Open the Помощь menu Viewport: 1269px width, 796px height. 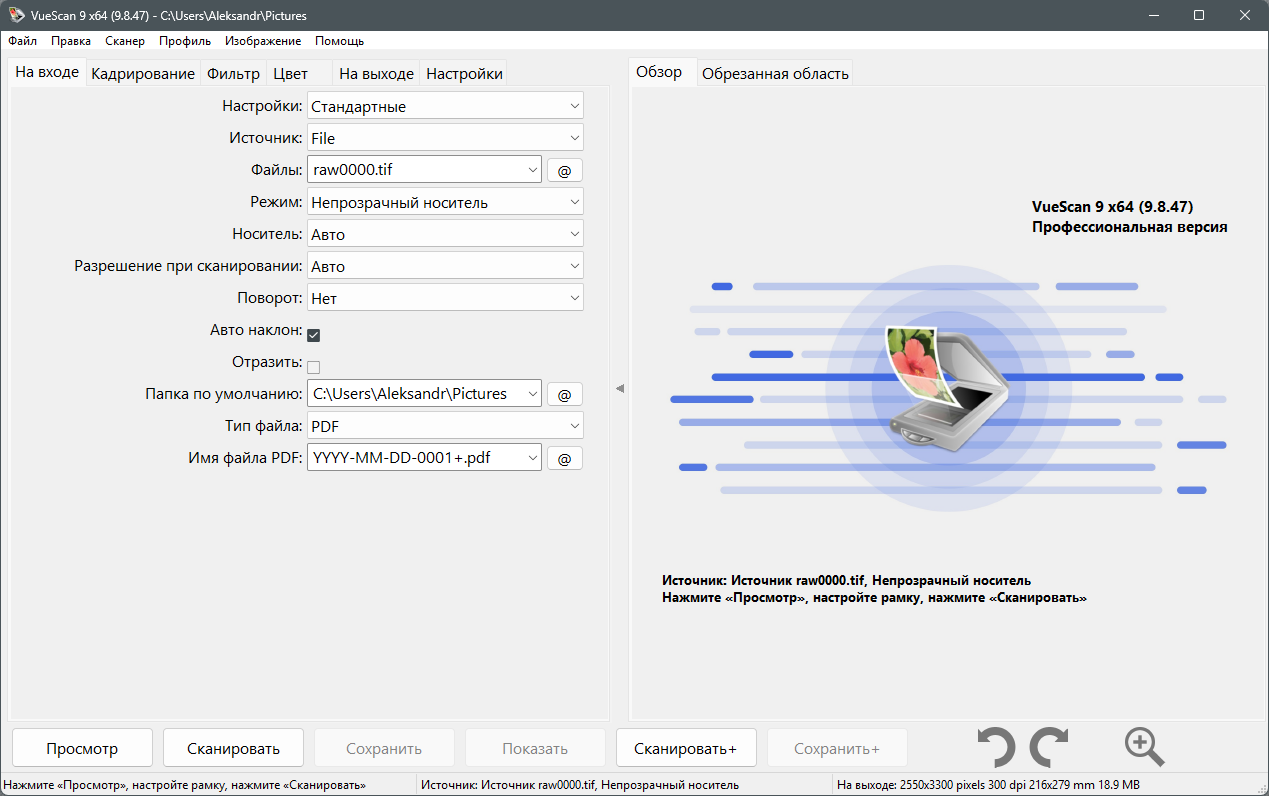click(339, 41)
